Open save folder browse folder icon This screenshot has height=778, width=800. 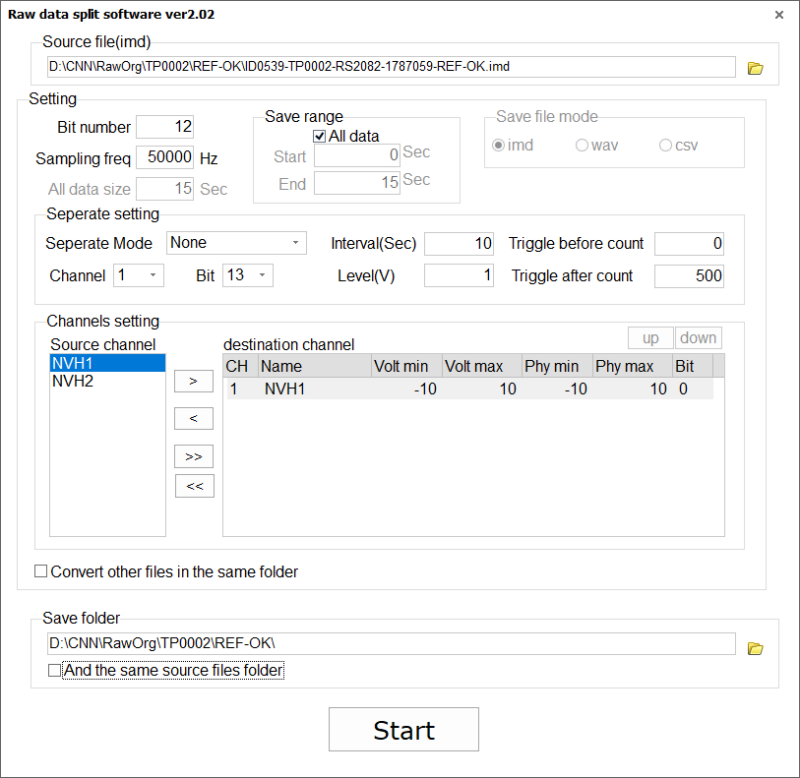click(x=755, y=648)
